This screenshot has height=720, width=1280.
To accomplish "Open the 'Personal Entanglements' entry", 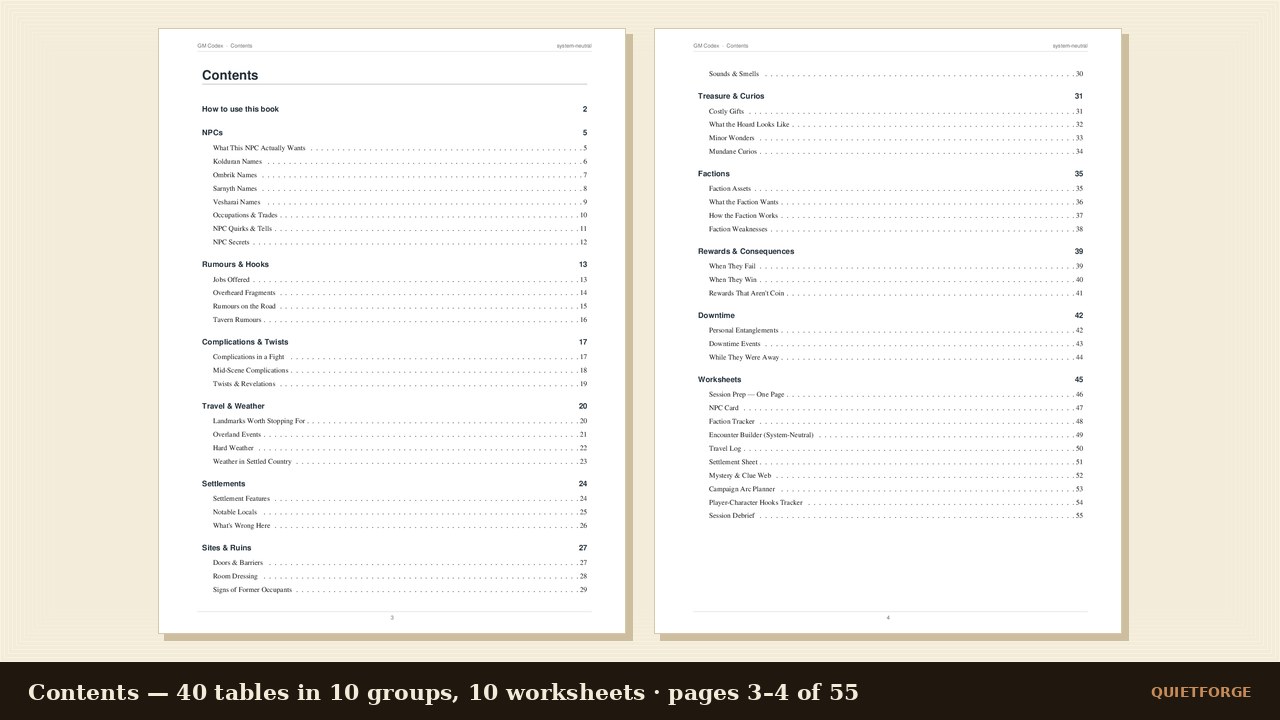I will coord(896,330).
